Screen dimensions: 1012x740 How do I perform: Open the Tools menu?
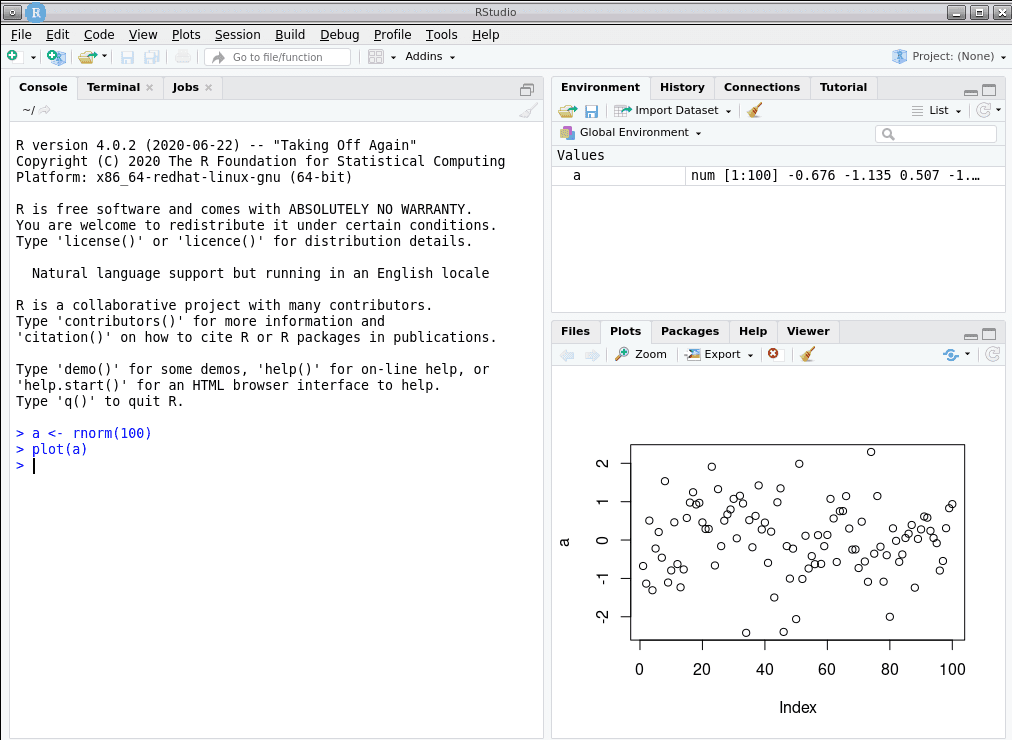441,35
